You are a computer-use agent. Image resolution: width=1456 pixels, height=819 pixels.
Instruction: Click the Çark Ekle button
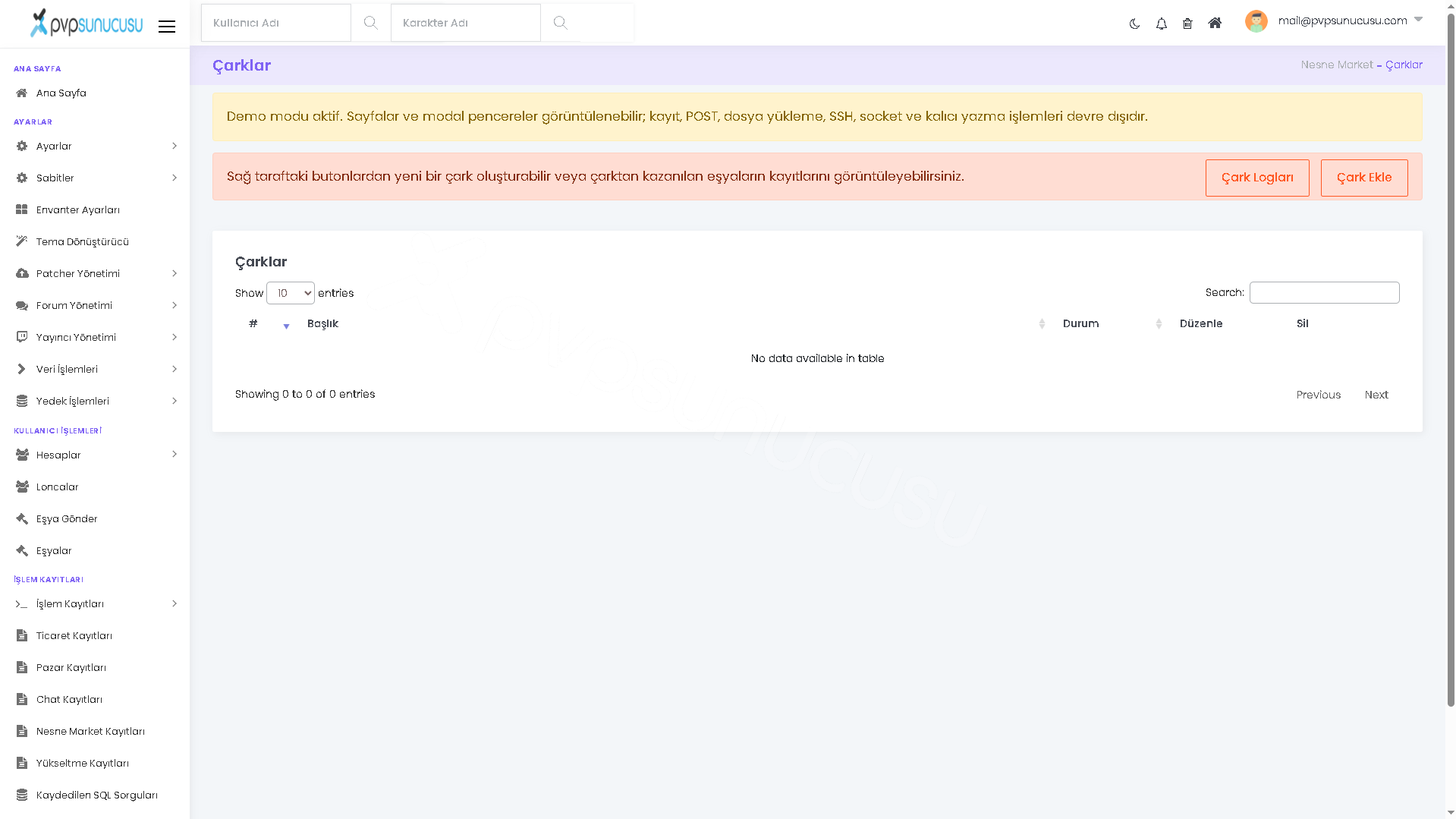pos(1363,178)
